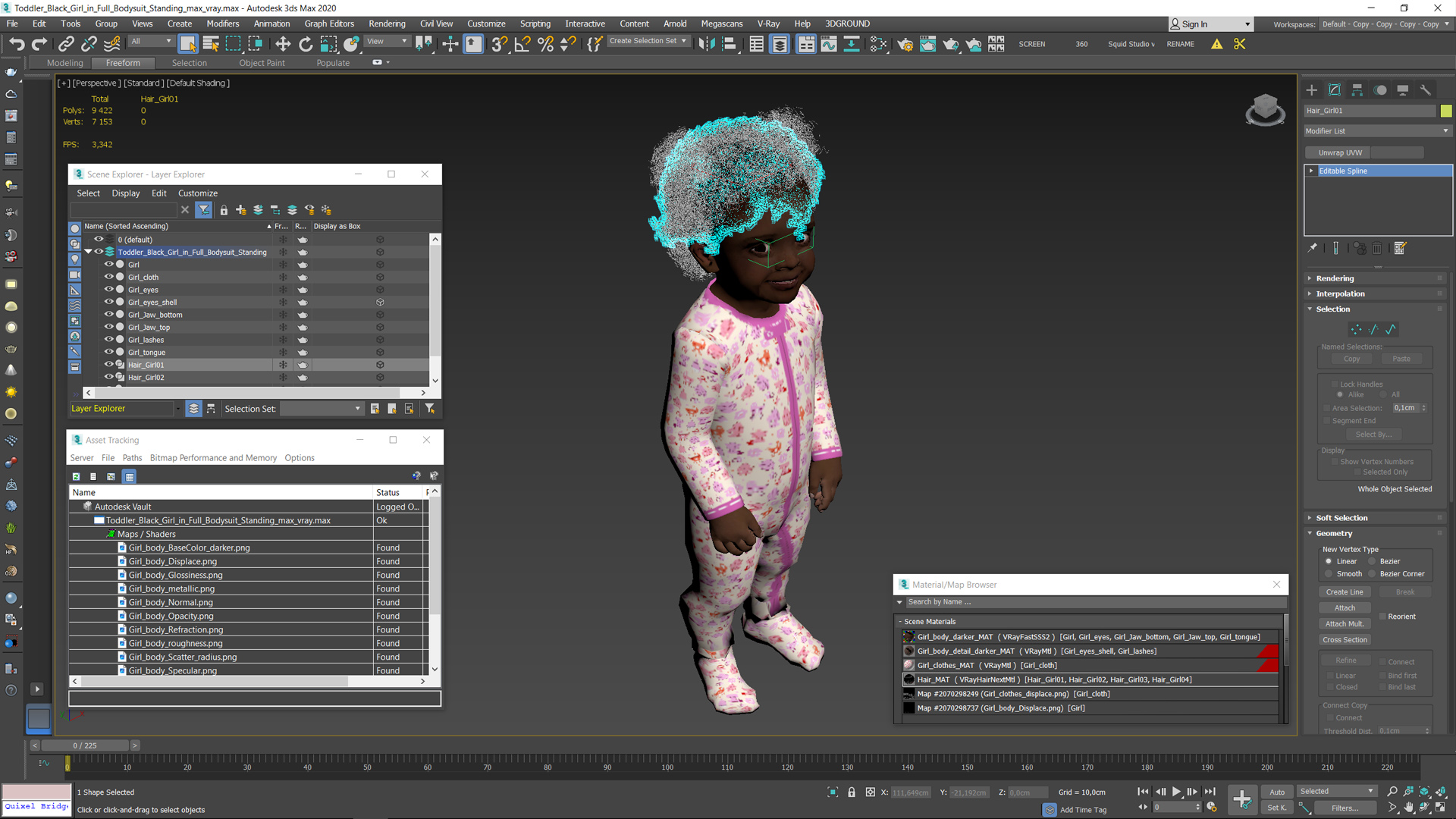Toggle the Percent Snap icon
The height and width of the screenshot is (819, 1456).
545,44
